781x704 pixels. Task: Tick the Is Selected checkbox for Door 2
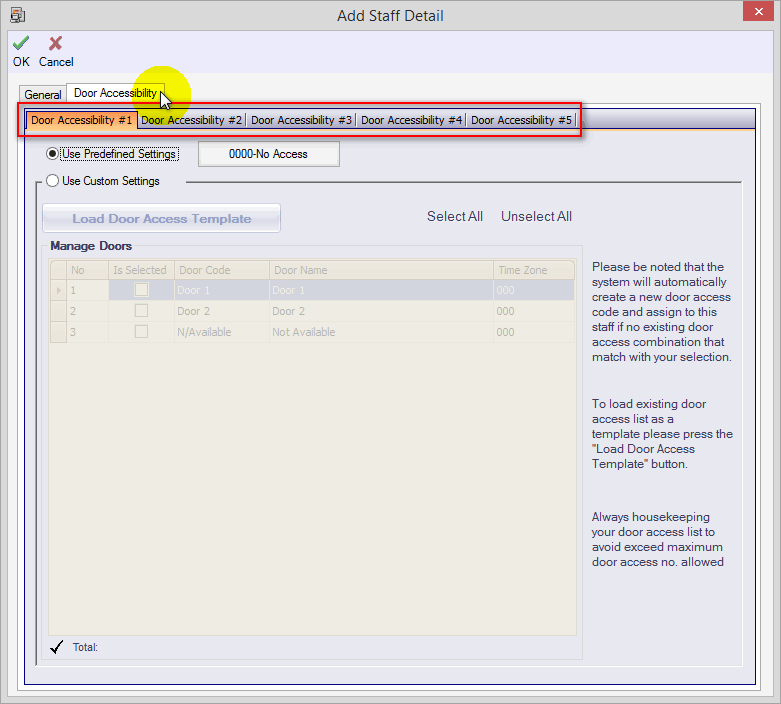[141, 311]
